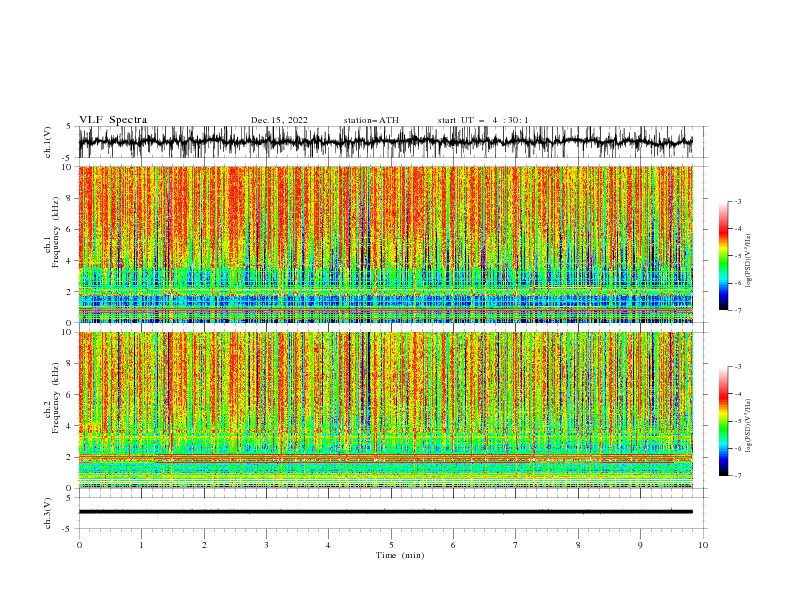Image resolution: width=792 pixels, height=612 pixels.
Task: Click time axis tick label '1'
Action: (142, 545)
